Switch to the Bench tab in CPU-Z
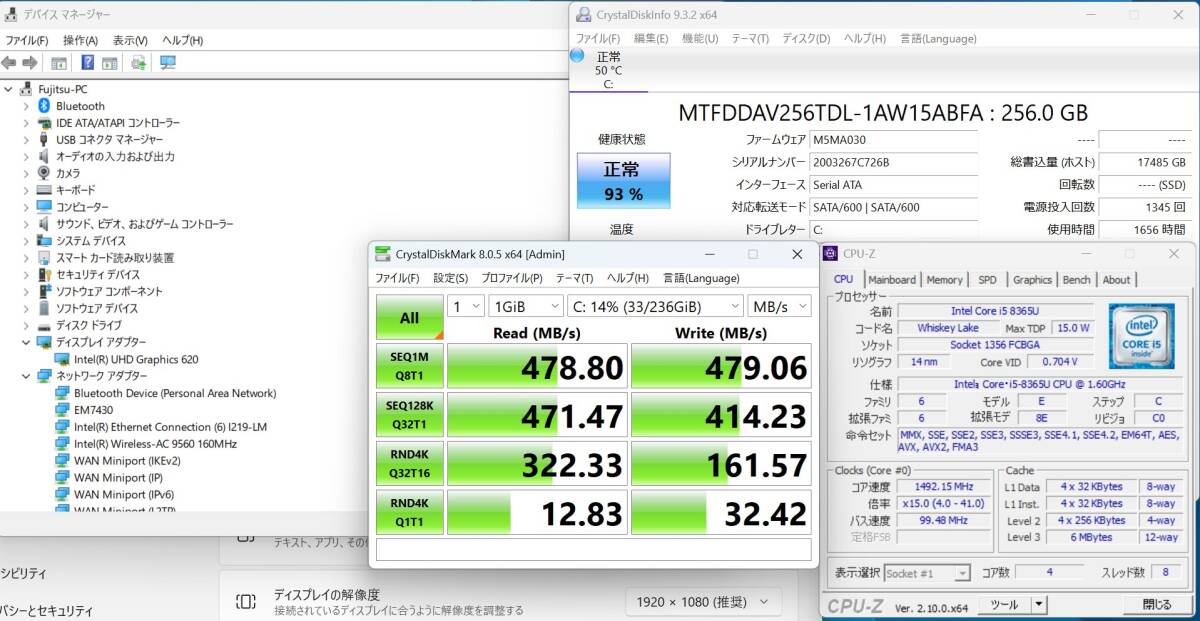The width and height of the screenshot is (1200, 621). point(1077,280)
